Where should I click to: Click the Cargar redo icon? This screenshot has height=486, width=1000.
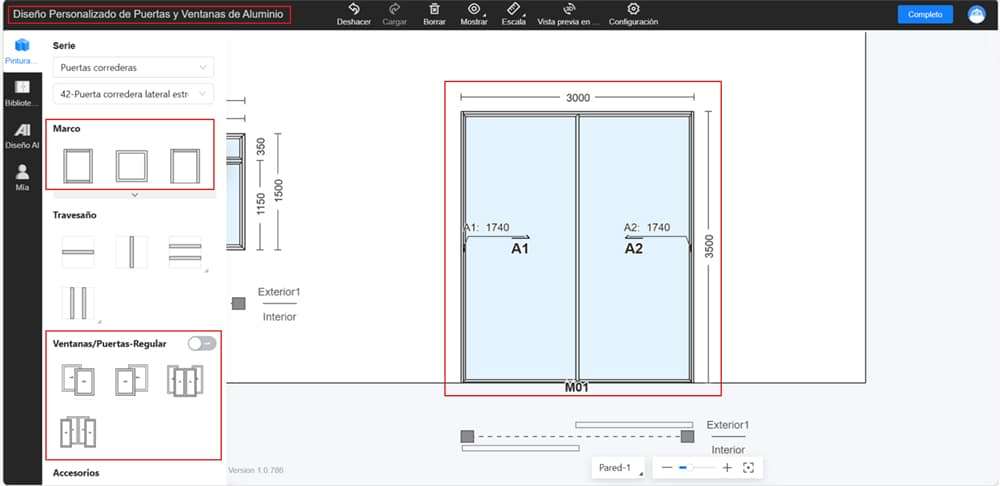pos(394,9)
